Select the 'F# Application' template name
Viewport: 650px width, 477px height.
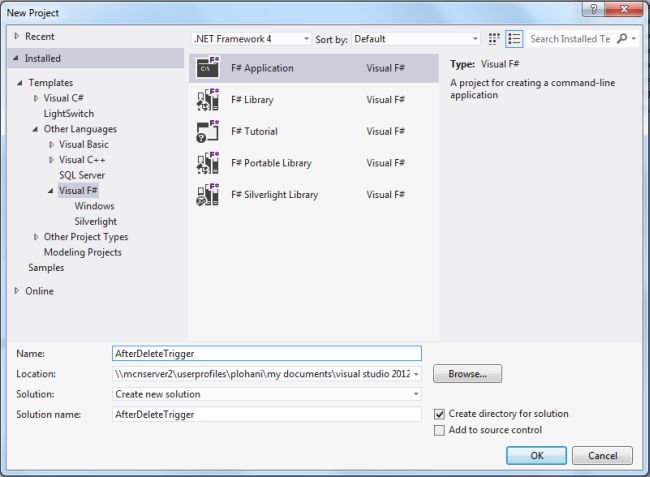262,68
